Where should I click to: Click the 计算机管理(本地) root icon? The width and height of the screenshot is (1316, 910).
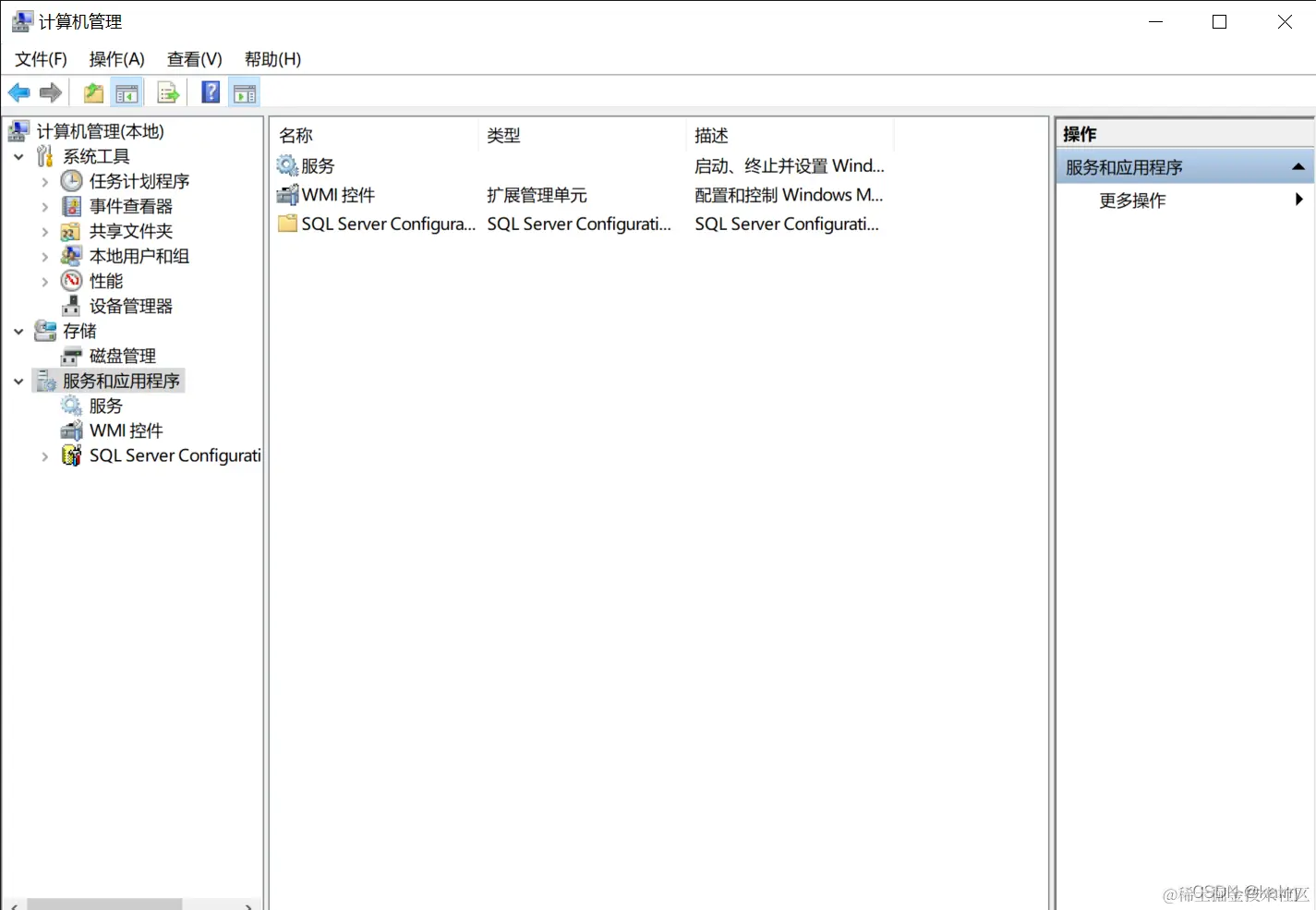[x=19, y=131]
